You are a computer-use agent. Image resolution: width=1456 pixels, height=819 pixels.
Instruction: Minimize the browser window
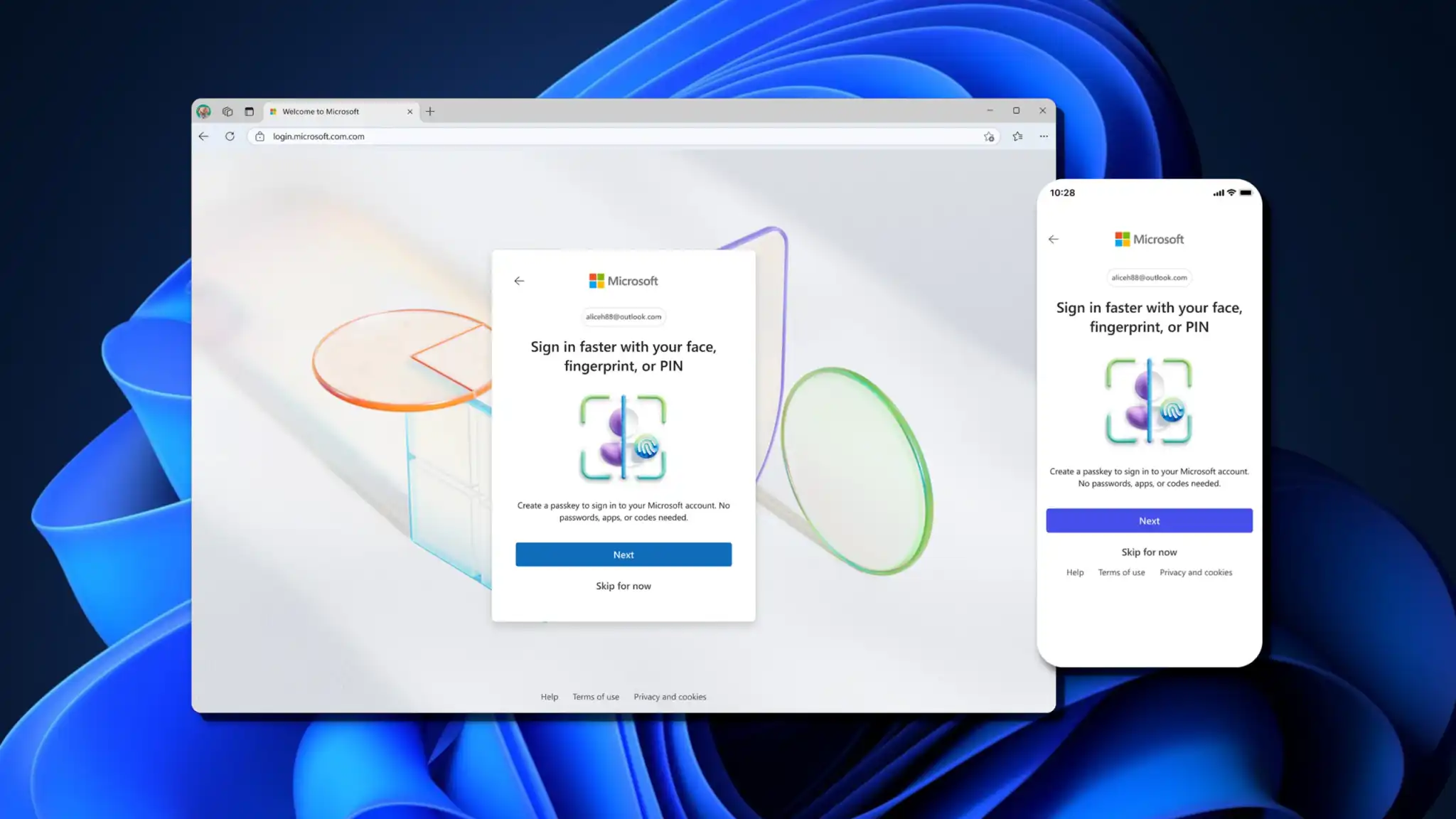click(x=990, y=111)
